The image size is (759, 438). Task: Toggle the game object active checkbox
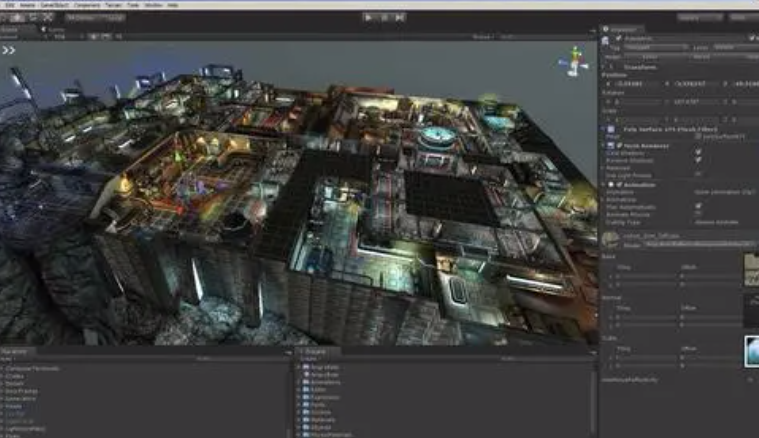point(619,38)
